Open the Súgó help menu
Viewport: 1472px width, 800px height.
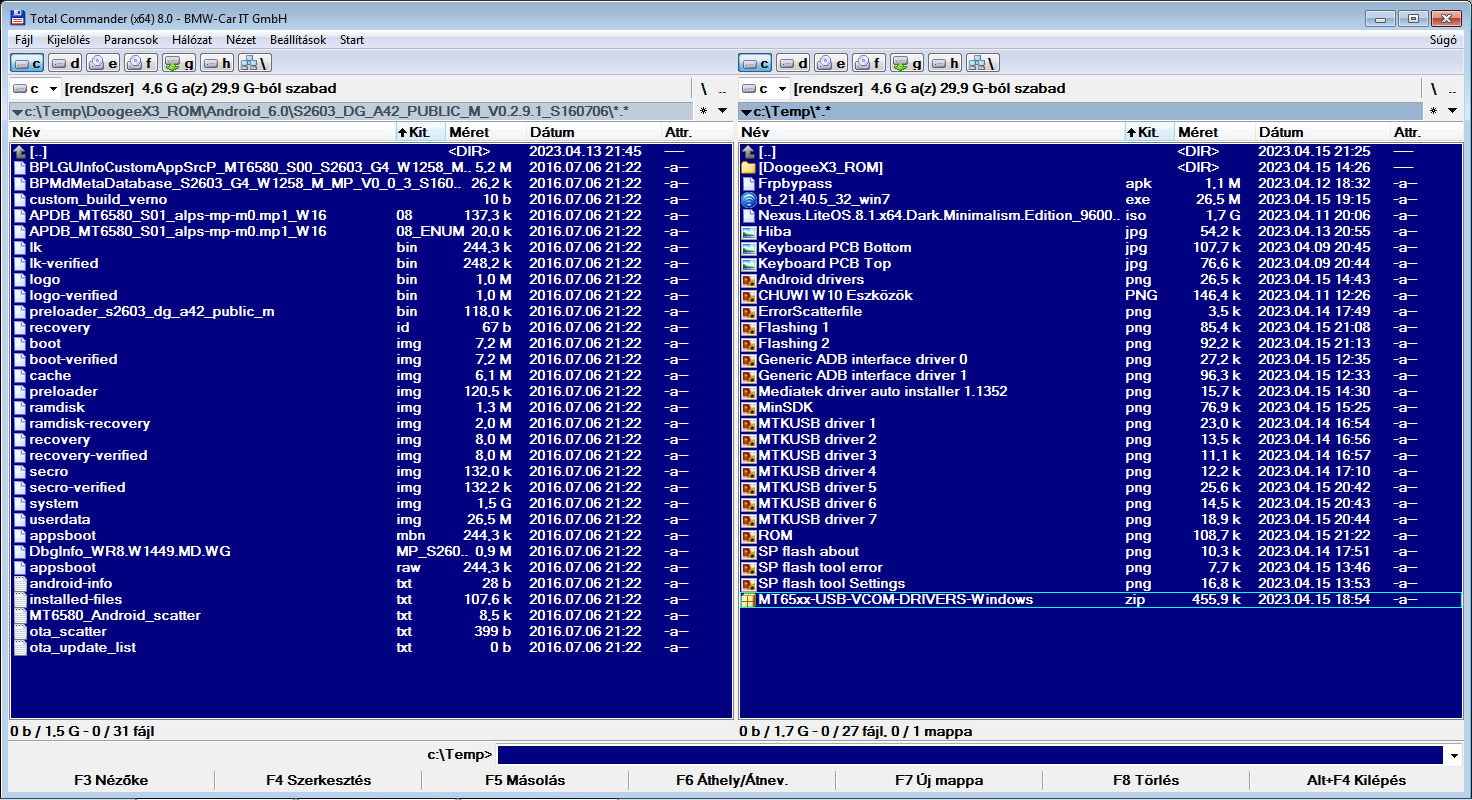[1444, 40]
